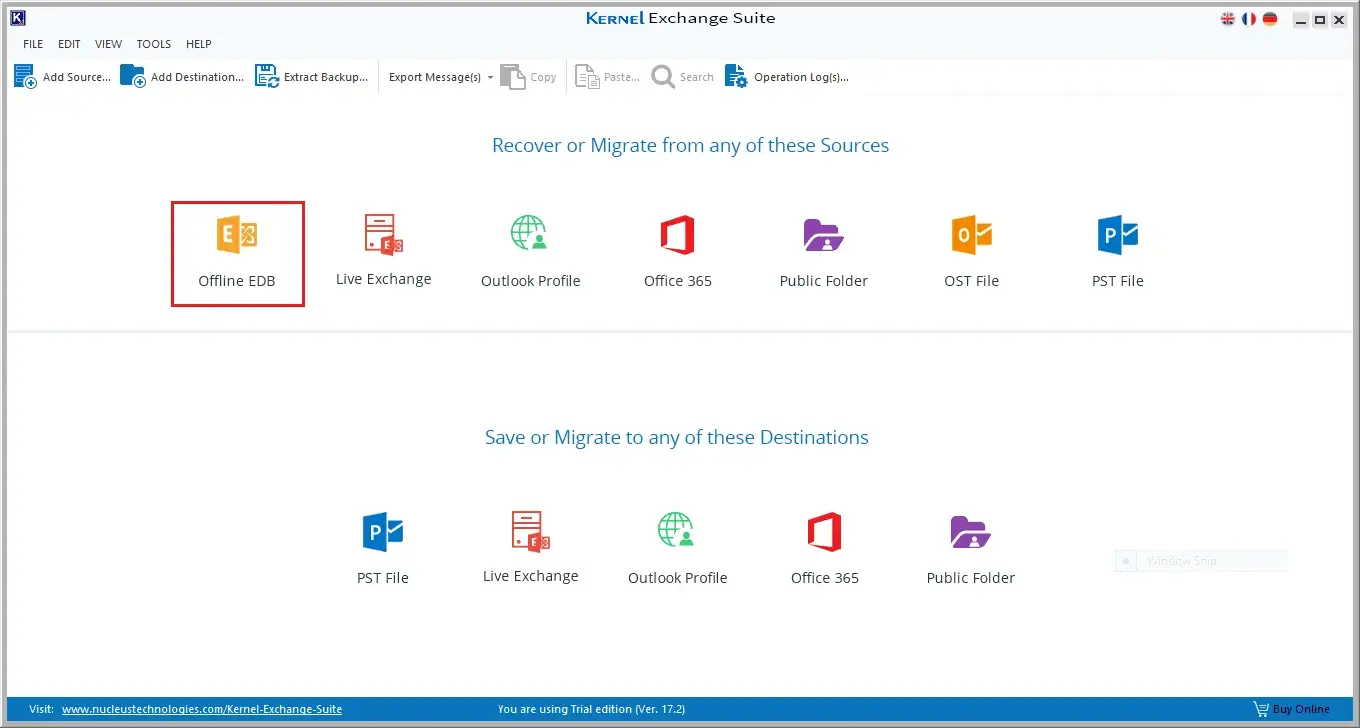Choose Public Folder as destination

point(970,549)
